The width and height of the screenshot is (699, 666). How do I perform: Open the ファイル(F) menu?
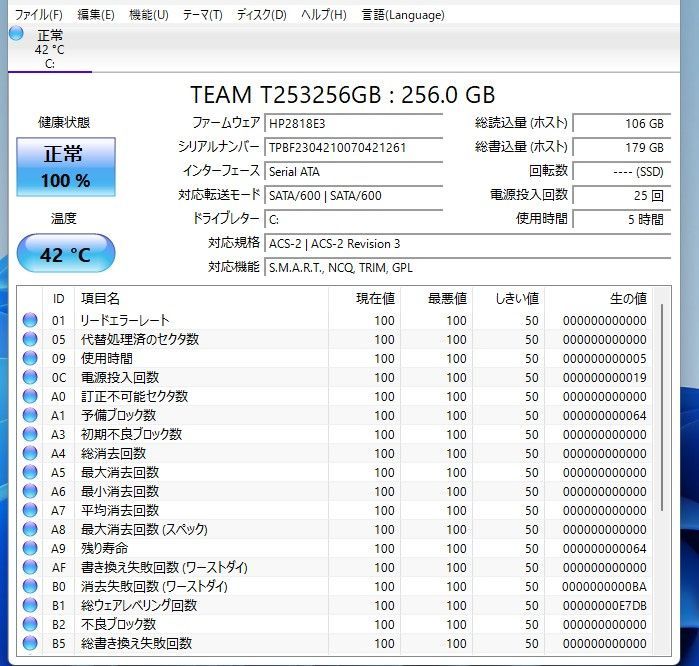tap(38, 15)
